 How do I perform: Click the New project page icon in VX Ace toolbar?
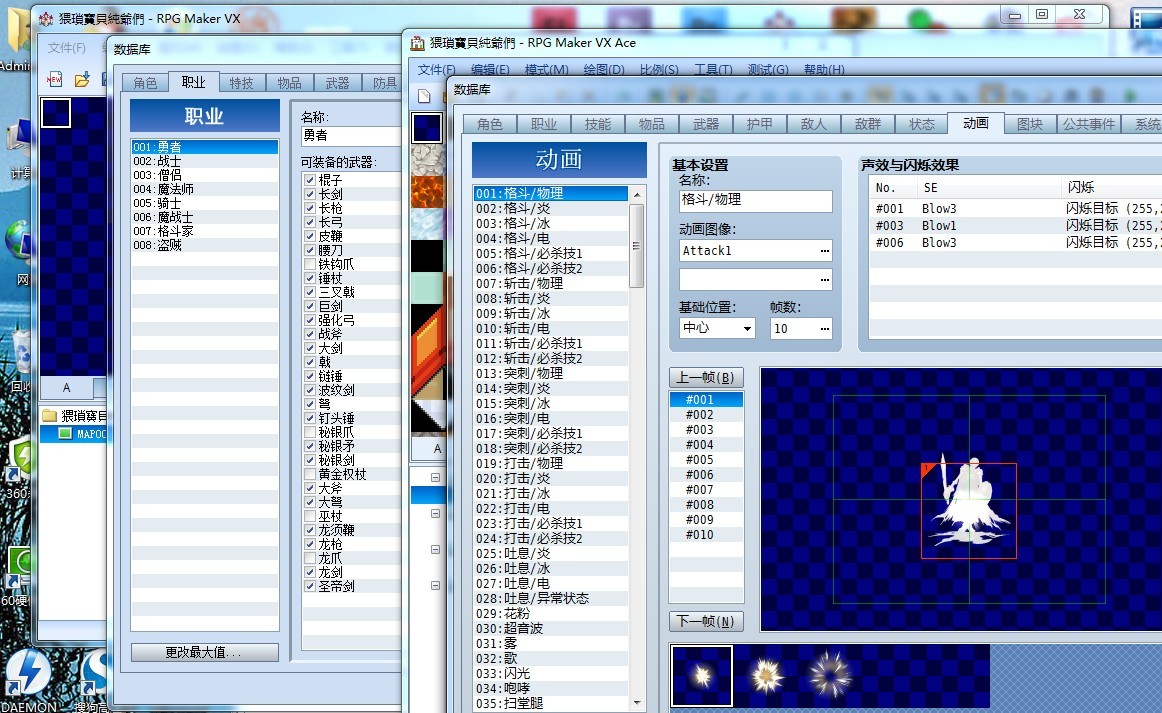tap(424, 96)
